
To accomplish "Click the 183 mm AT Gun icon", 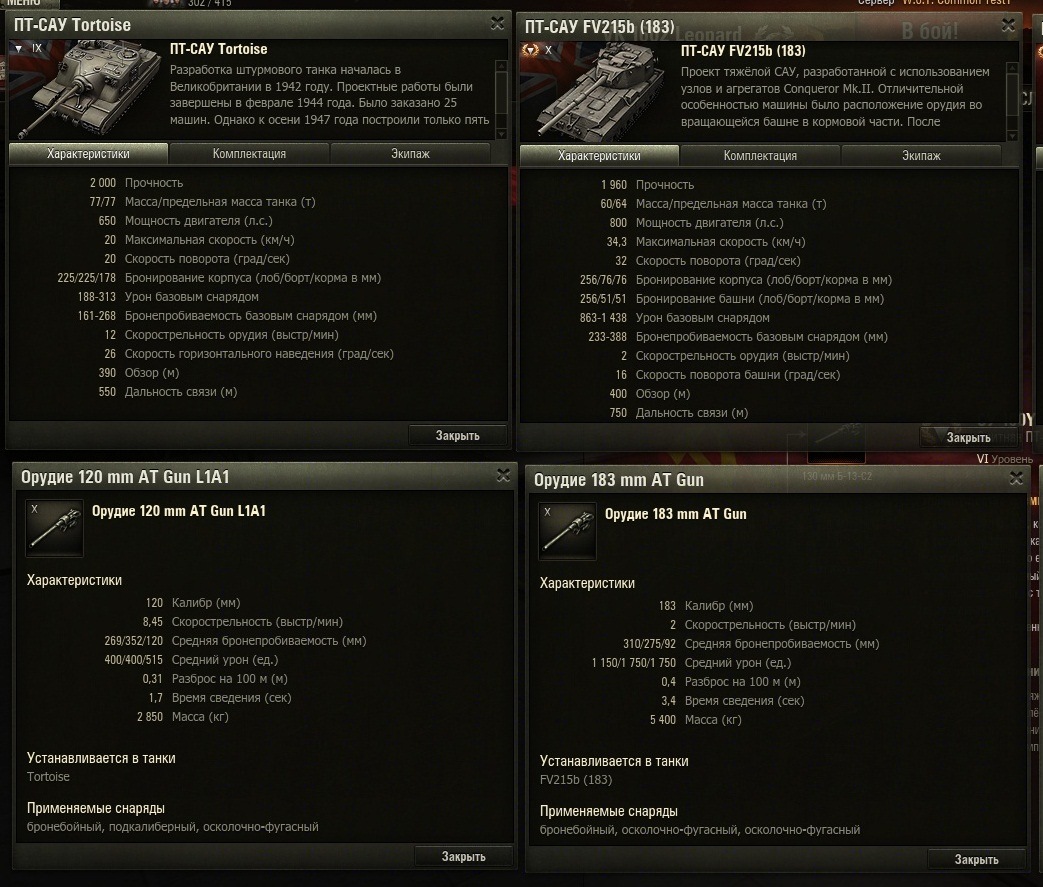I will (567, 531).
